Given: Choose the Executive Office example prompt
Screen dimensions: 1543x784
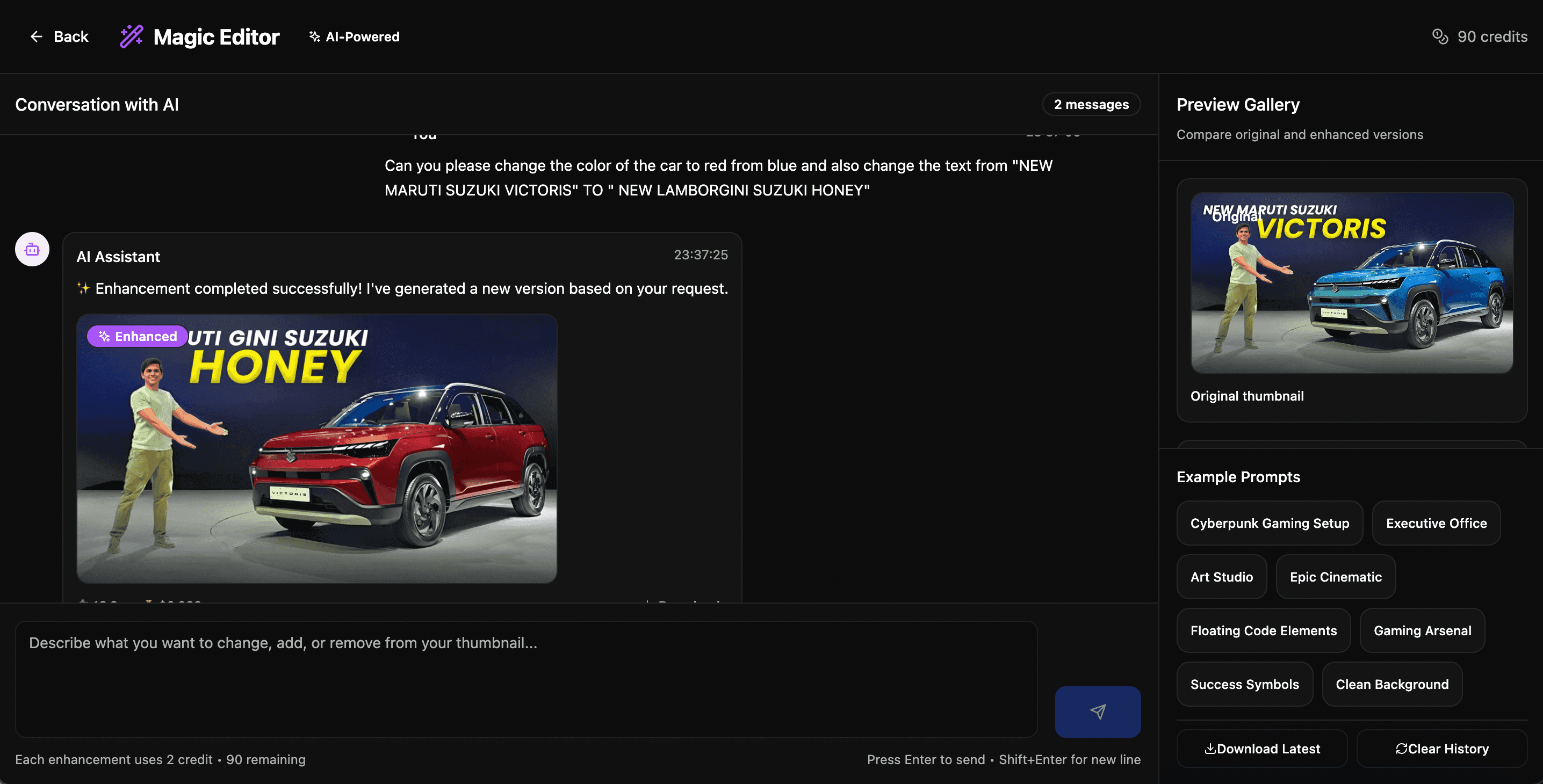Looking at the screenshot, I should click(x=1436, y=523).
